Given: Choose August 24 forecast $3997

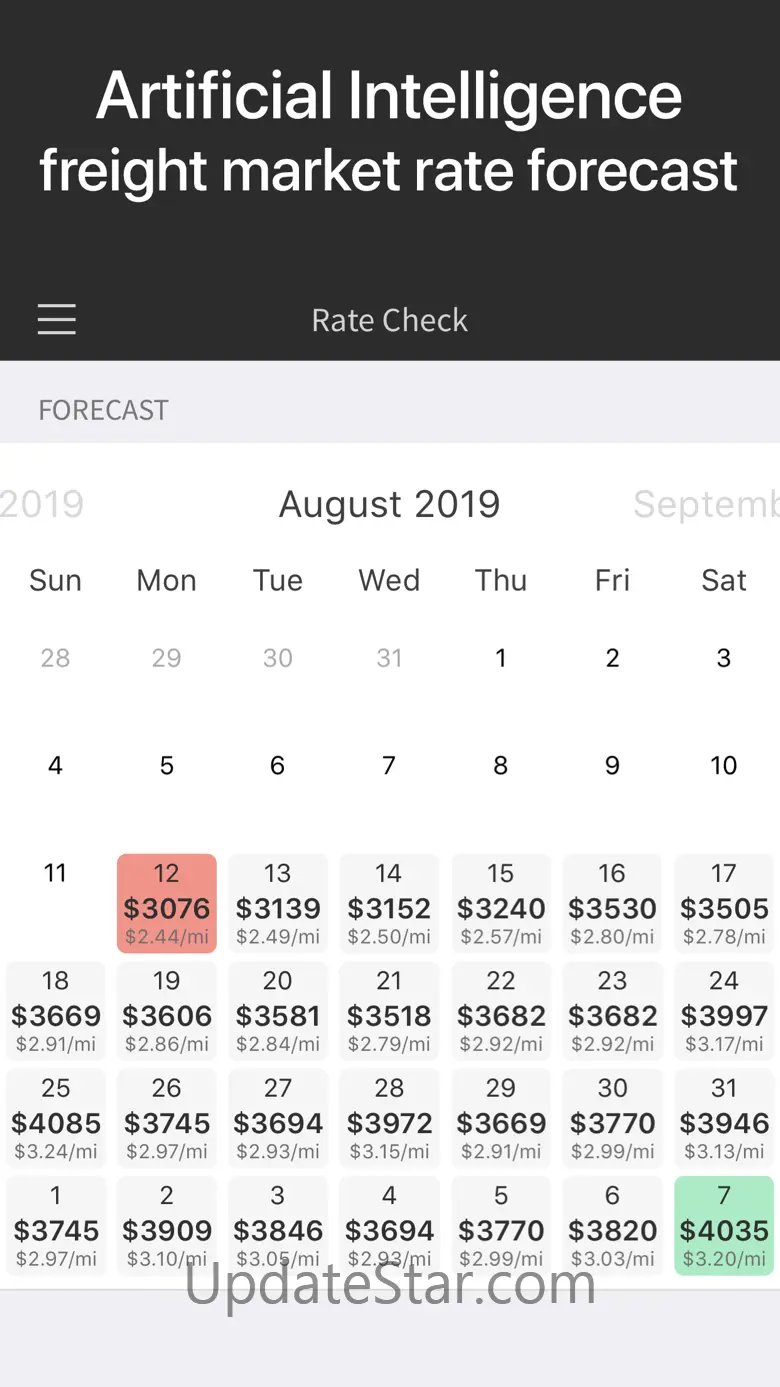Looking at the screenshot, I should 724,1011.
